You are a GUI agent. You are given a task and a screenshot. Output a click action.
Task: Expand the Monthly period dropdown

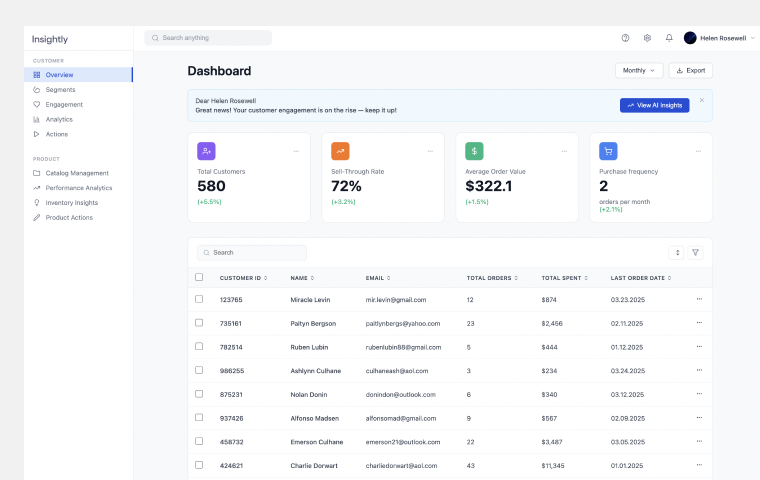[639, 71]
